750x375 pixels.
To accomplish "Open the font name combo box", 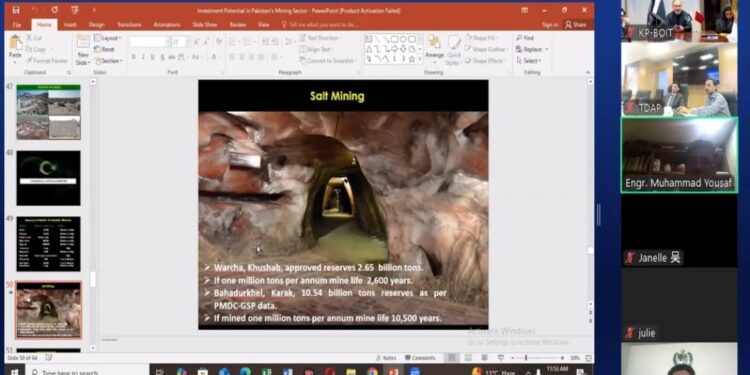I will 149,42.
